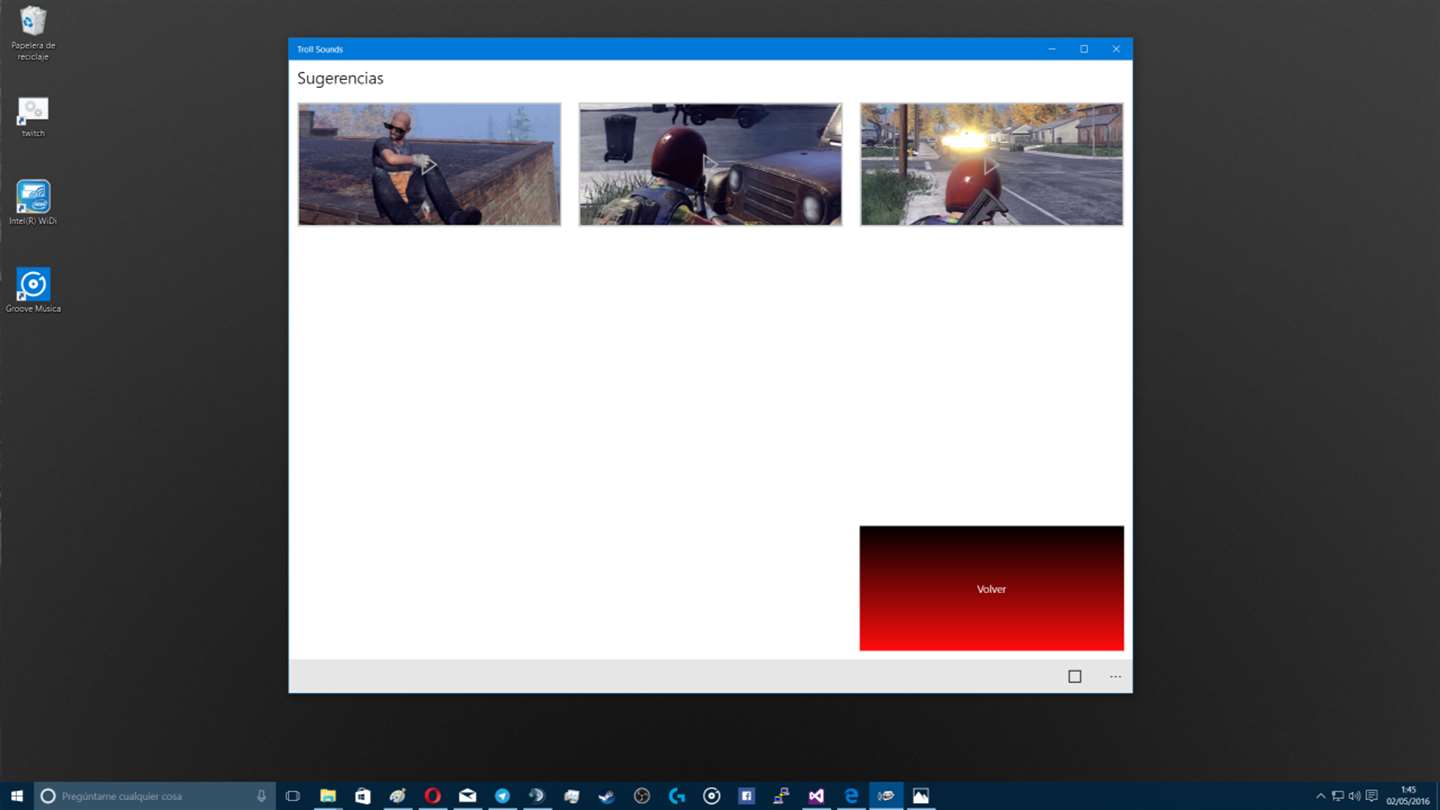This screenshot has height=810, width=1440.
Task: Click the active Troll Sounds taskbar icon
Action: pos(886,796)
